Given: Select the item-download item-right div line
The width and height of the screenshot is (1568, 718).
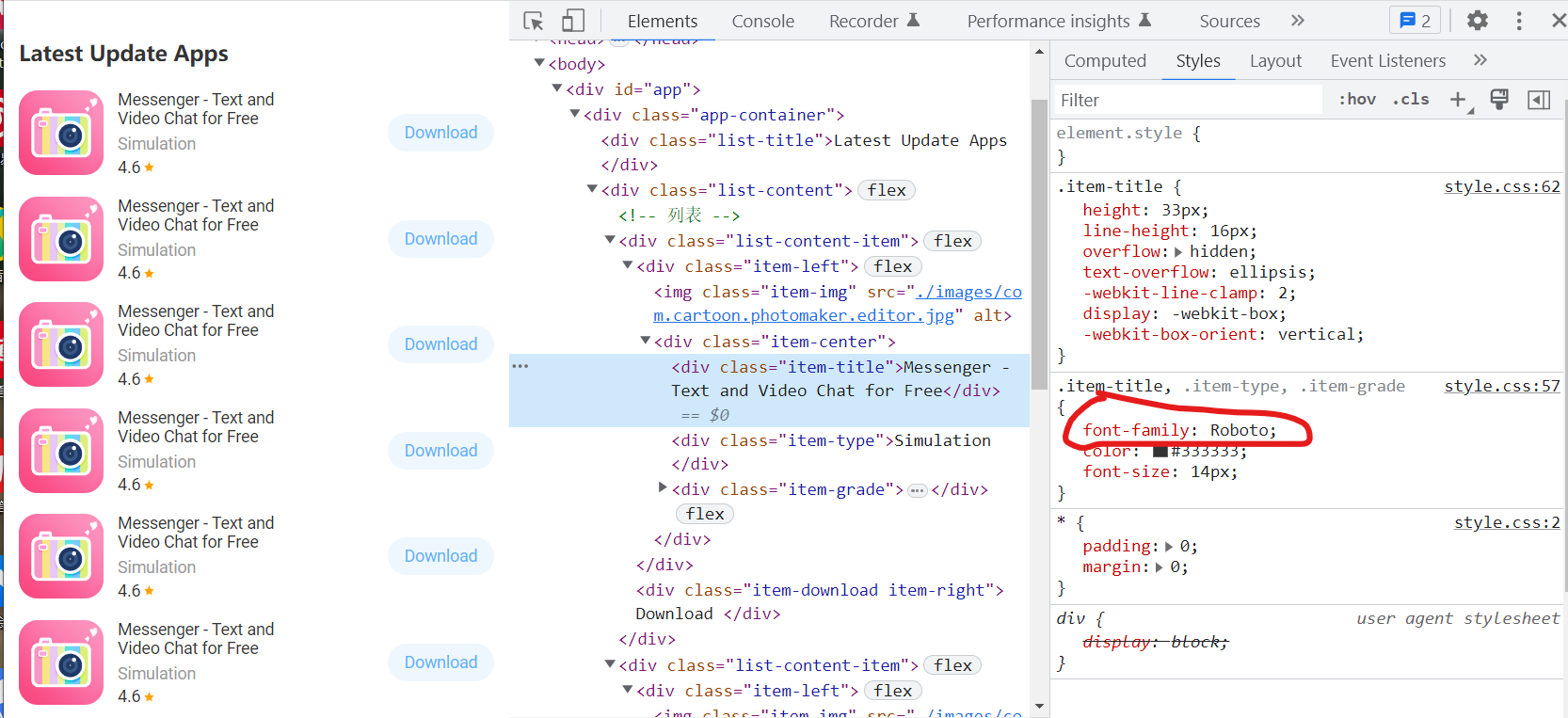Looking at the screenshot, I should 820,601.
